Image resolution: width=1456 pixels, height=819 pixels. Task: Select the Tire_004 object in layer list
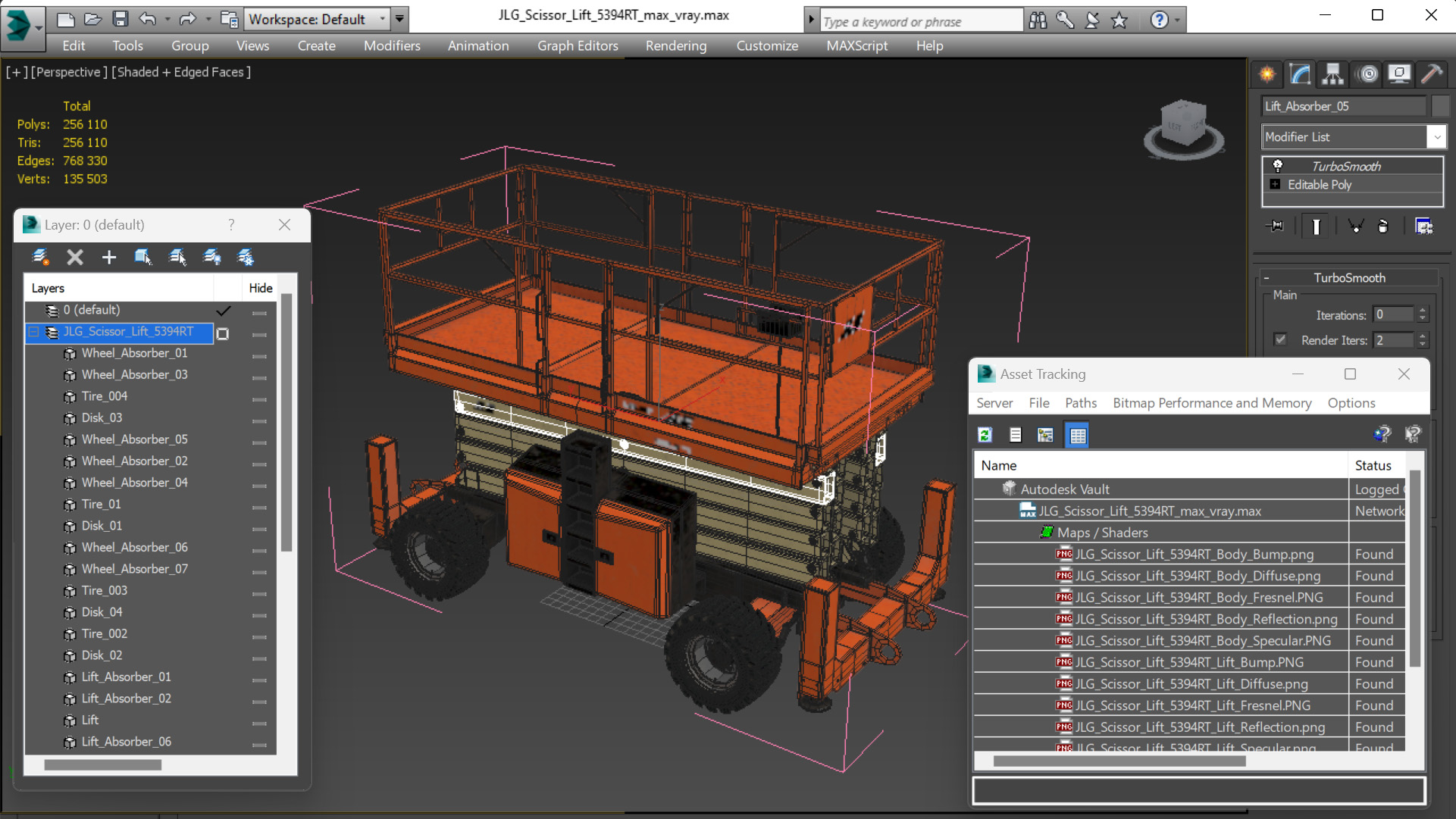pyautogui.click(x=105, y=396)
